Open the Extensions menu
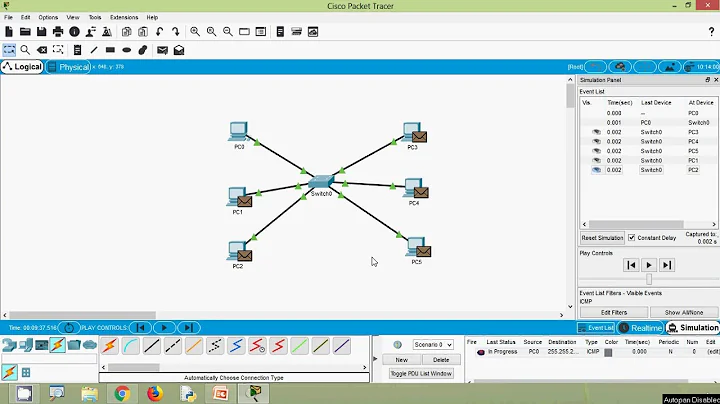The image size is (720, 404). [124, 17]
